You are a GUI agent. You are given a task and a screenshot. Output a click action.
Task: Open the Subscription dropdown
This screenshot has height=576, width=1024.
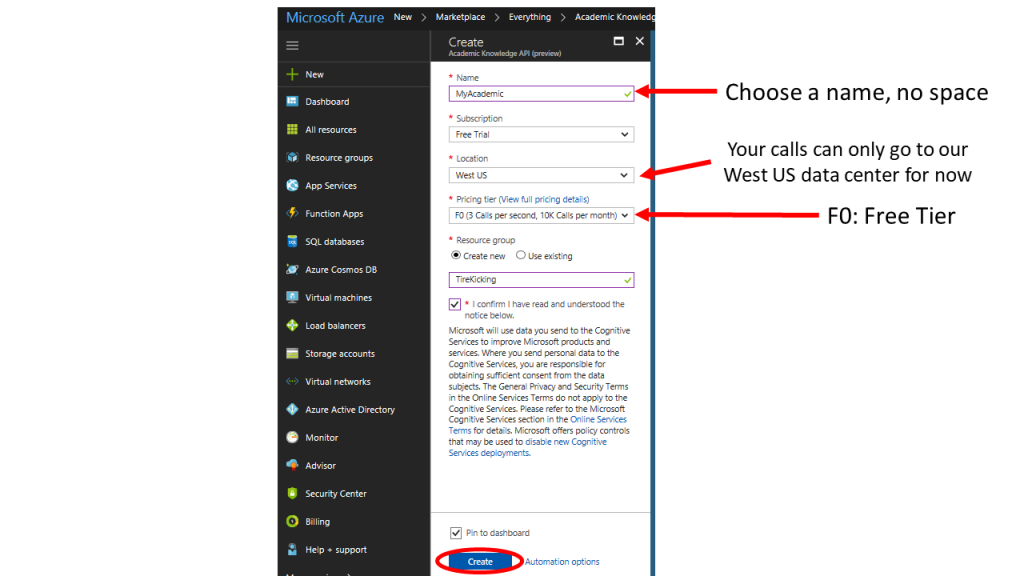(x=541, y=134)
